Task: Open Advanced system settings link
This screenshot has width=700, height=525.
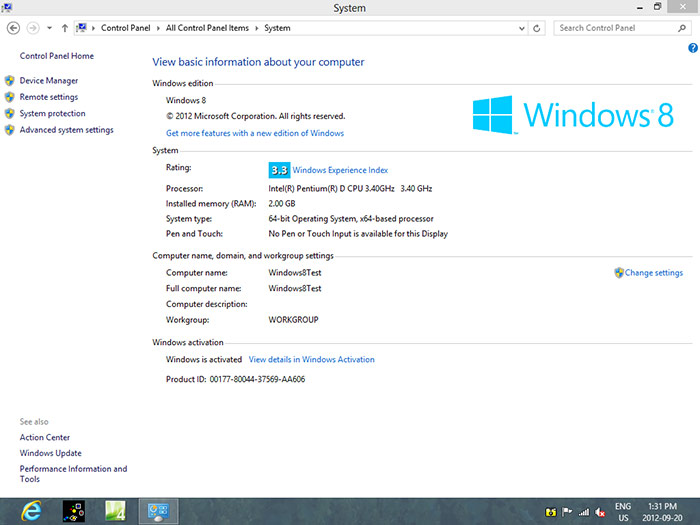Action: (67, 130)
